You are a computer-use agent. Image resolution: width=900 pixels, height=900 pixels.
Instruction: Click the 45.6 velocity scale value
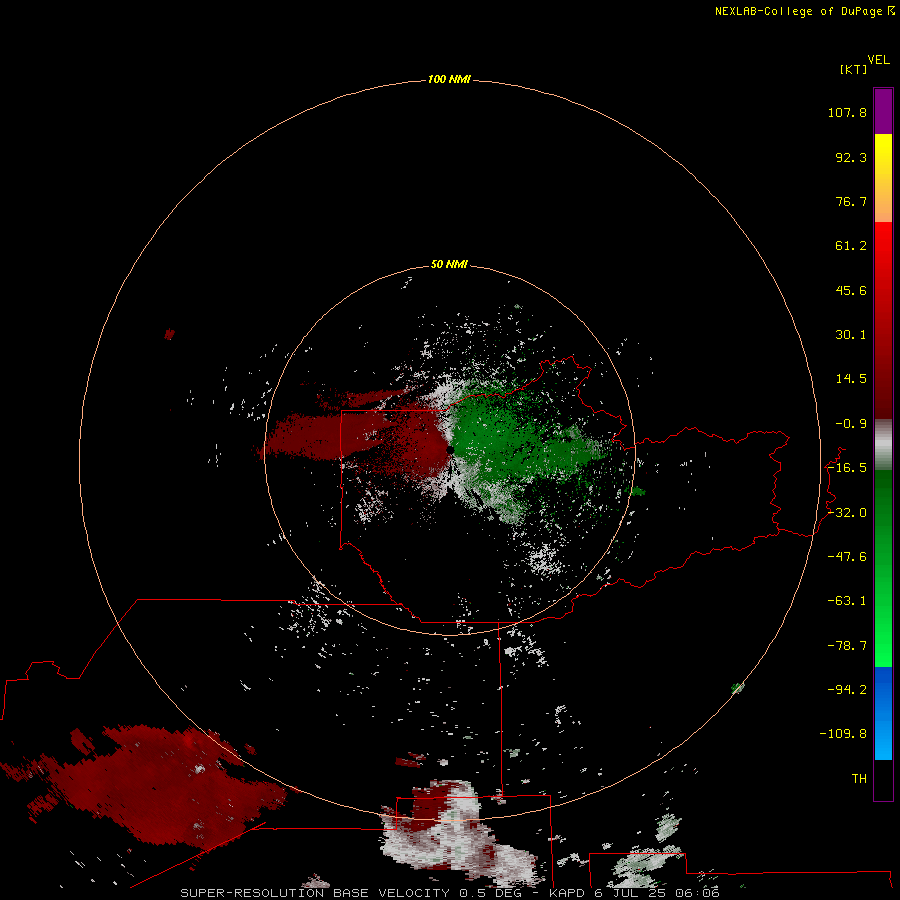(851, 290)
